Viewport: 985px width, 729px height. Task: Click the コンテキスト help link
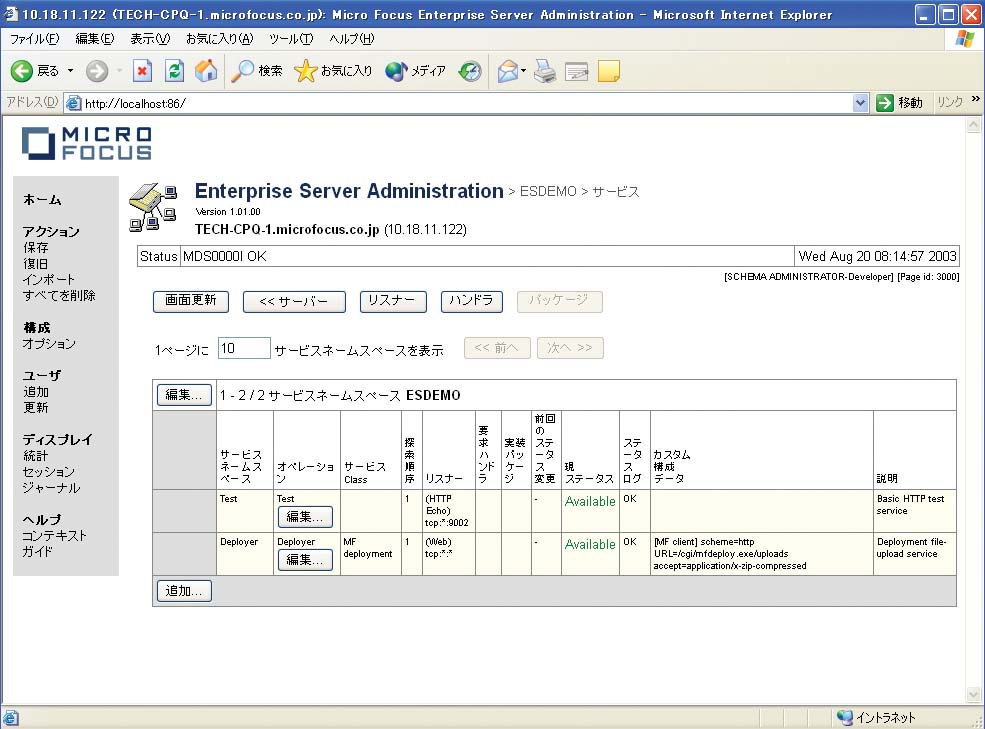[x=55, y=535]
